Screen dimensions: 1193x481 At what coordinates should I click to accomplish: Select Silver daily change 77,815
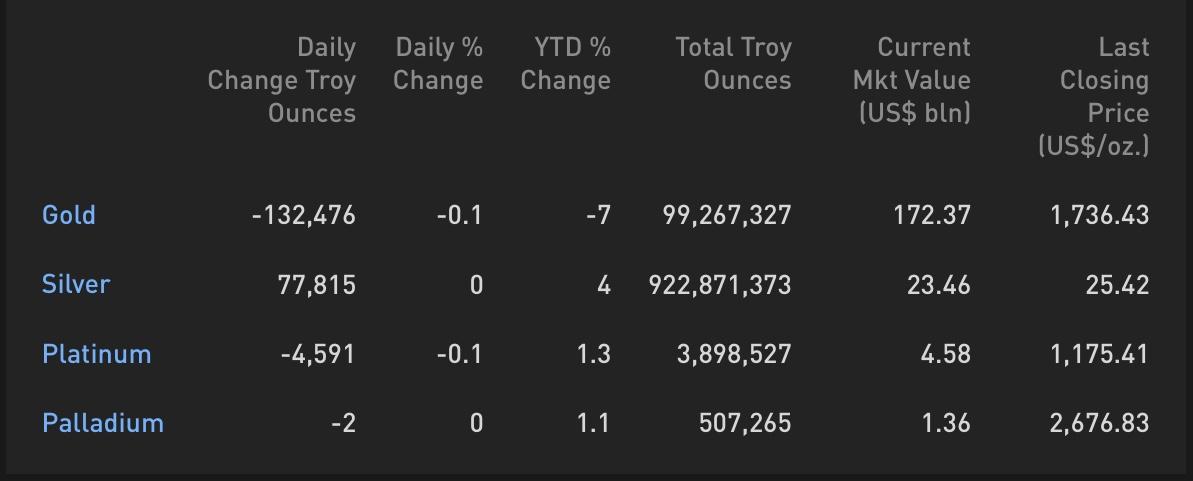[317, 285]
